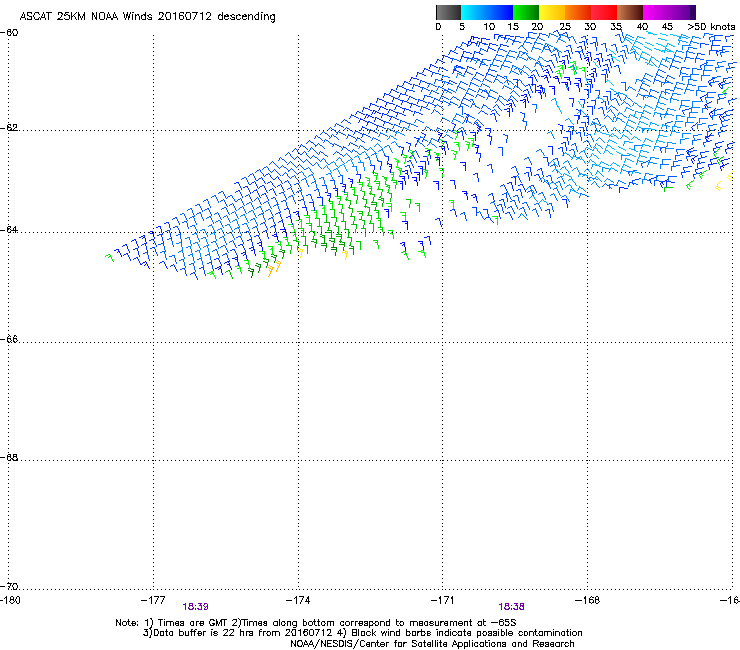The height and width of the screenshot is (650, 740).
Task: Choose the orange 25-30 knots color band
Action: point(578,12)
